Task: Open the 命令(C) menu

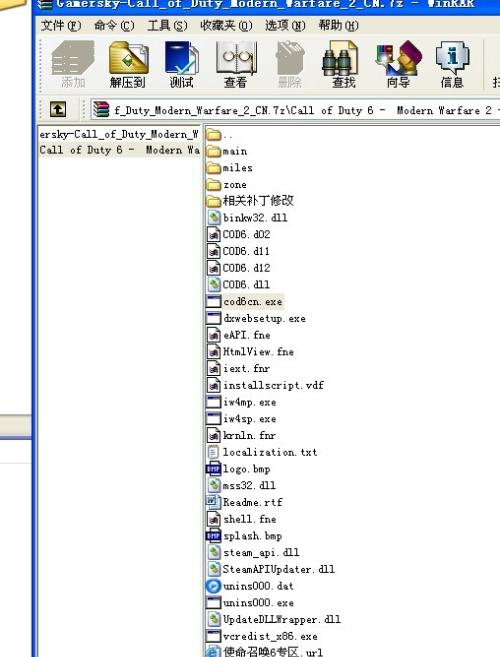Action: pyautogui.click(x=114, y=26)
